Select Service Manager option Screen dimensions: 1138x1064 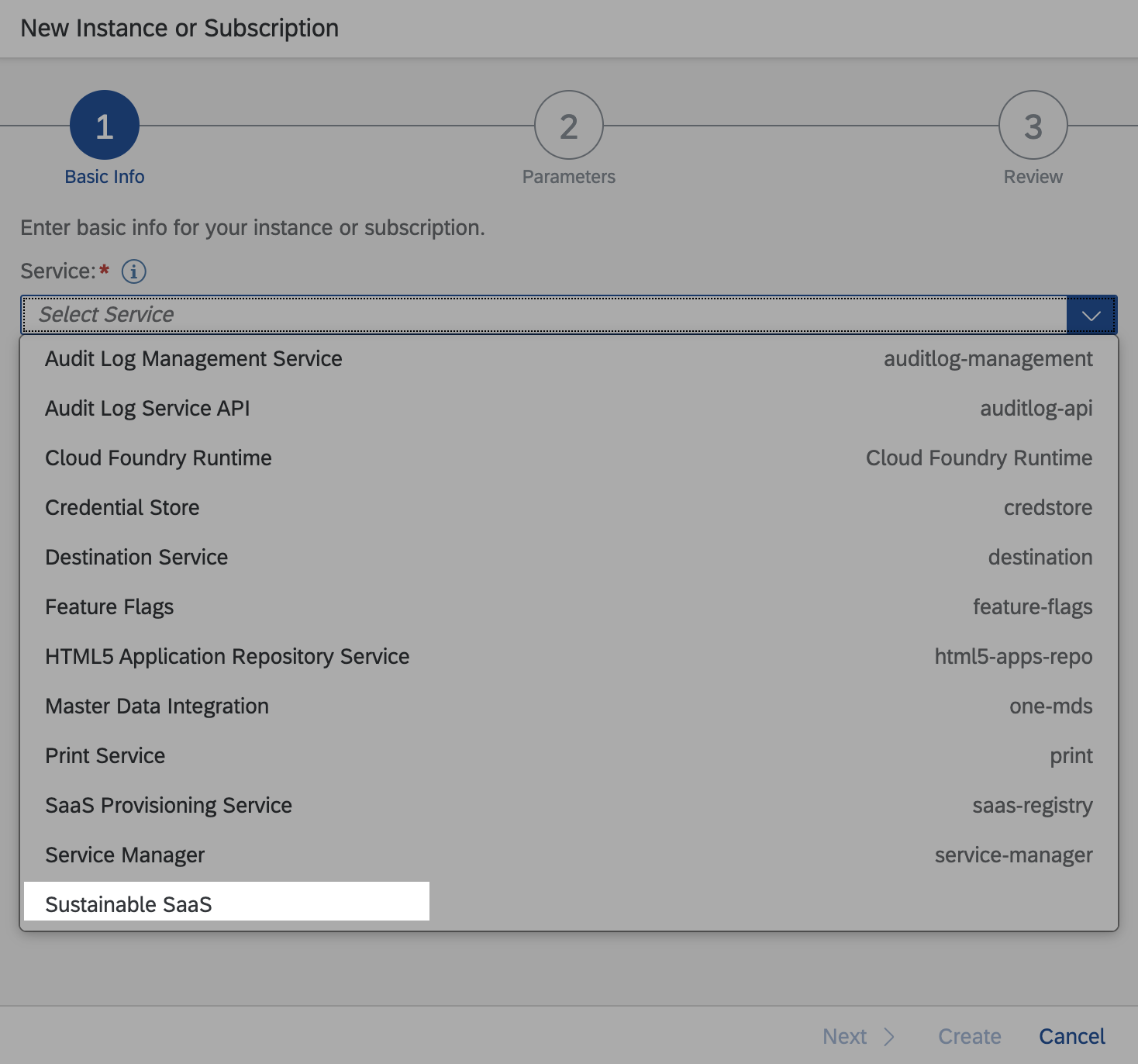click(569, 855)
